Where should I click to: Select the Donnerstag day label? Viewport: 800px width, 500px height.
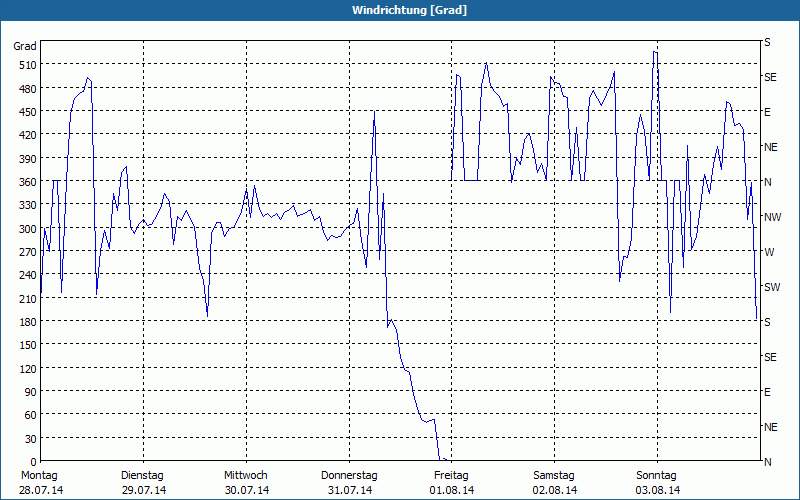tap(349, 476)
